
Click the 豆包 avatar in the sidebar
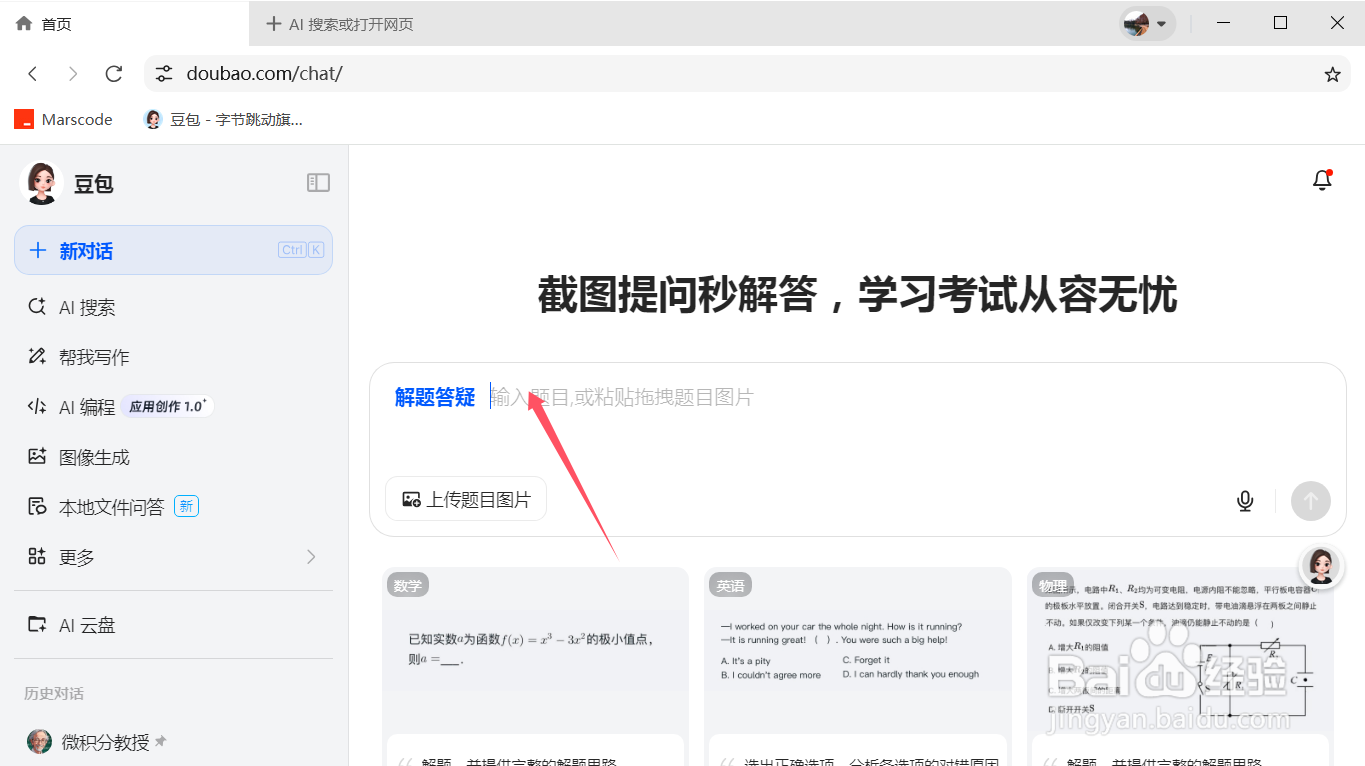coord(41,183)
